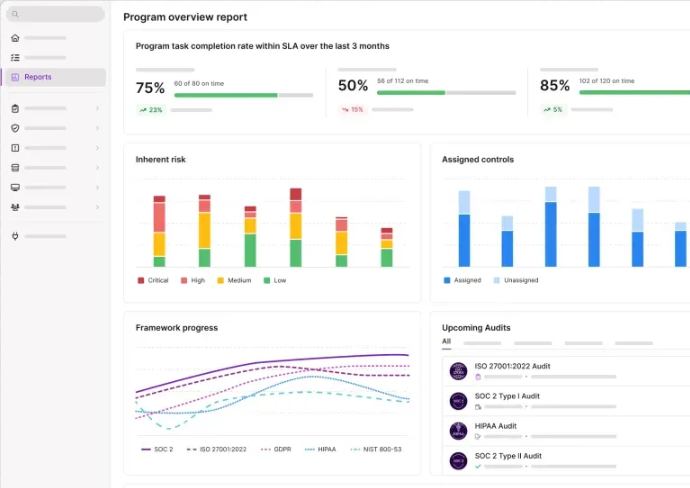Click the clipboard icon in sidebar
The height and width of the screenshot is (488, 690).
click(x=15, y=108)
